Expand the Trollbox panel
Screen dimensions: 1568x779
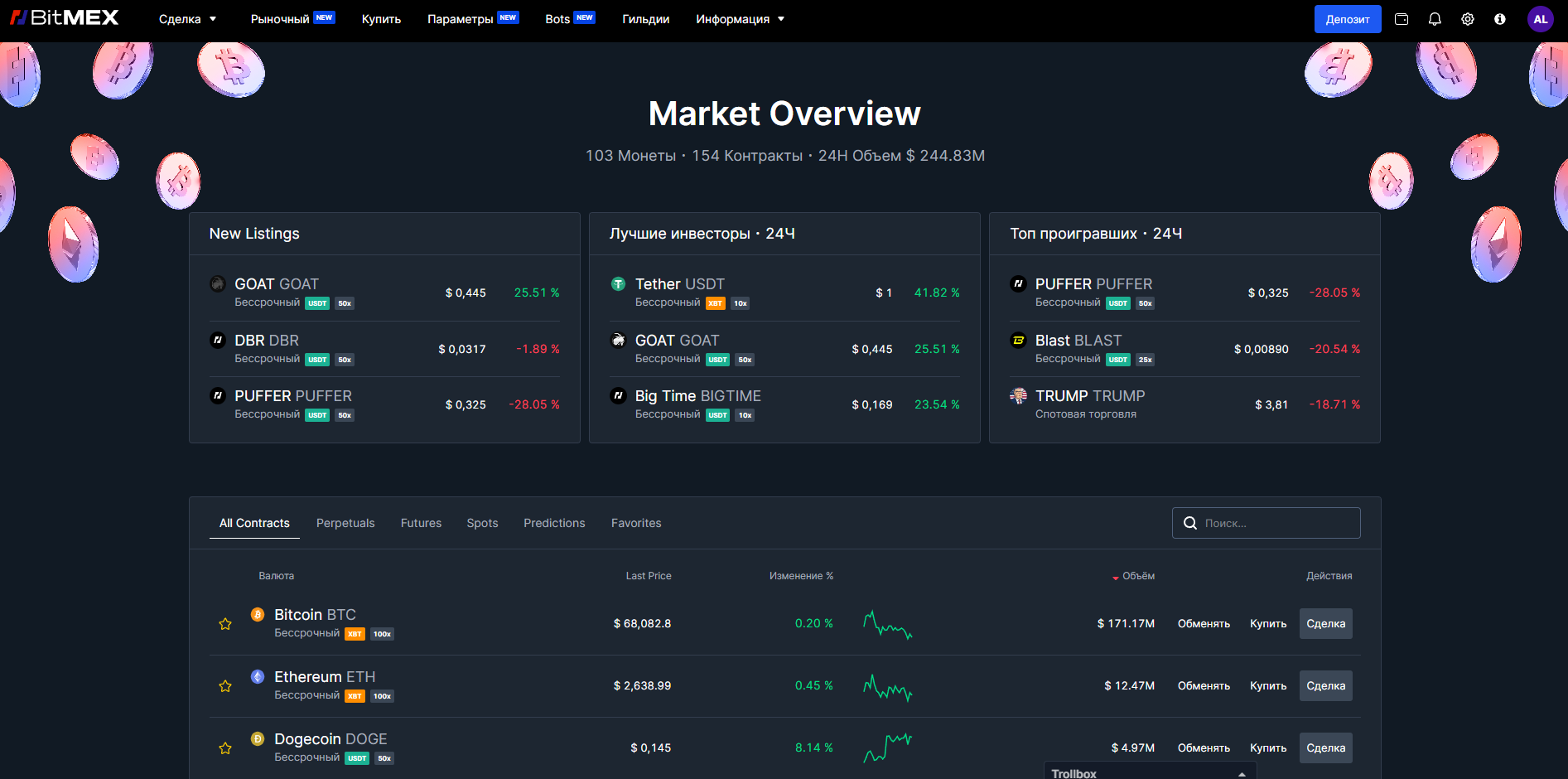click(x=1150, y=772)
